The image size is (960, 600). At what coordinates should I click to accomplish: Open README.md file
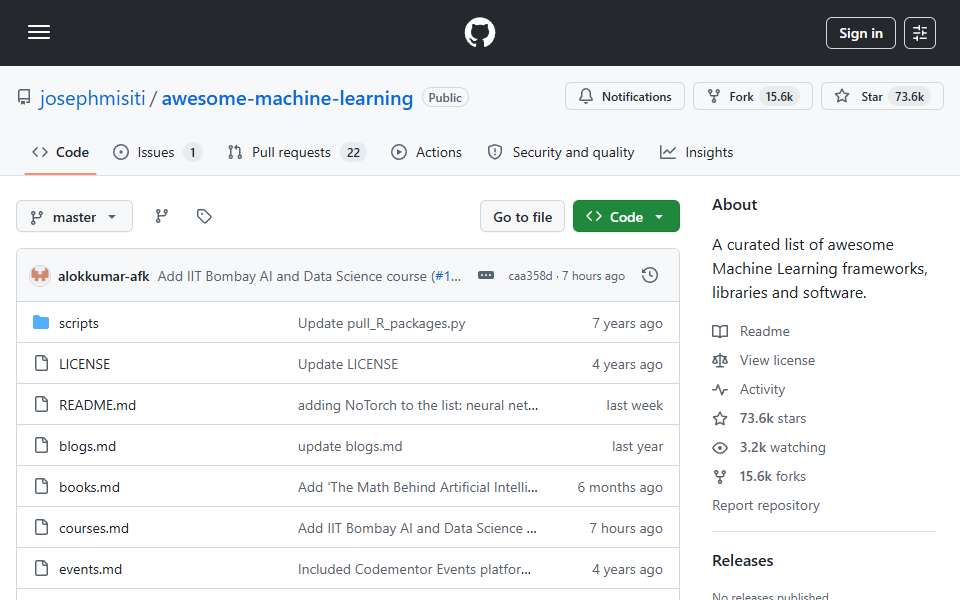coord(97,405)
